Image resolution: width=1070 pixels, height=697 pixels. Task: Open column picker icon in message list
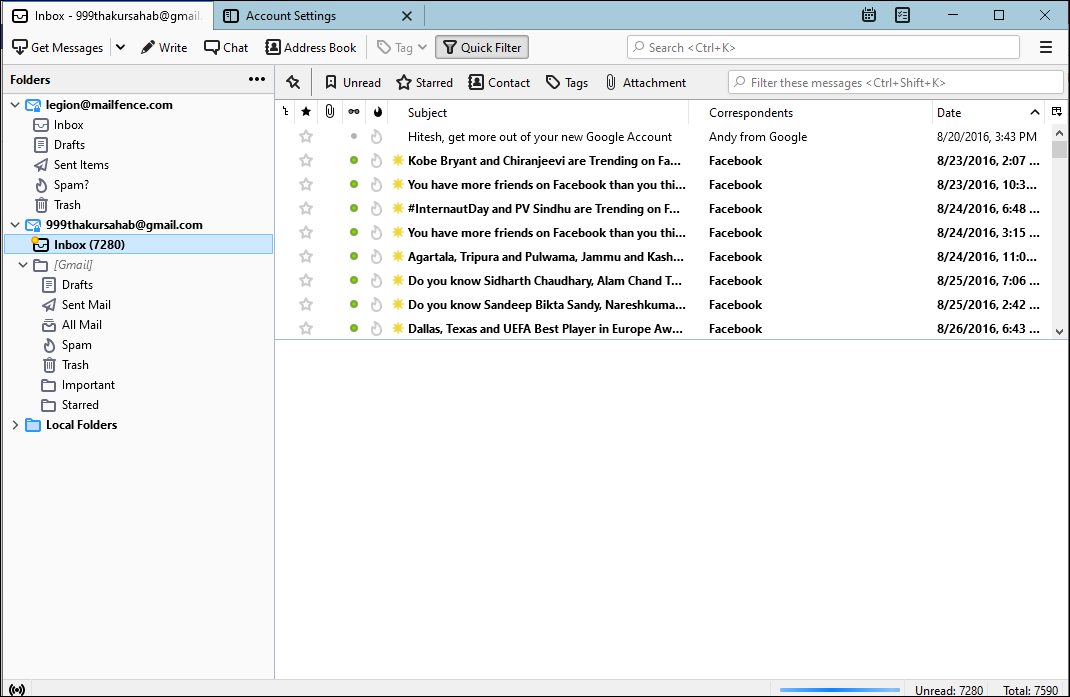1056,112
